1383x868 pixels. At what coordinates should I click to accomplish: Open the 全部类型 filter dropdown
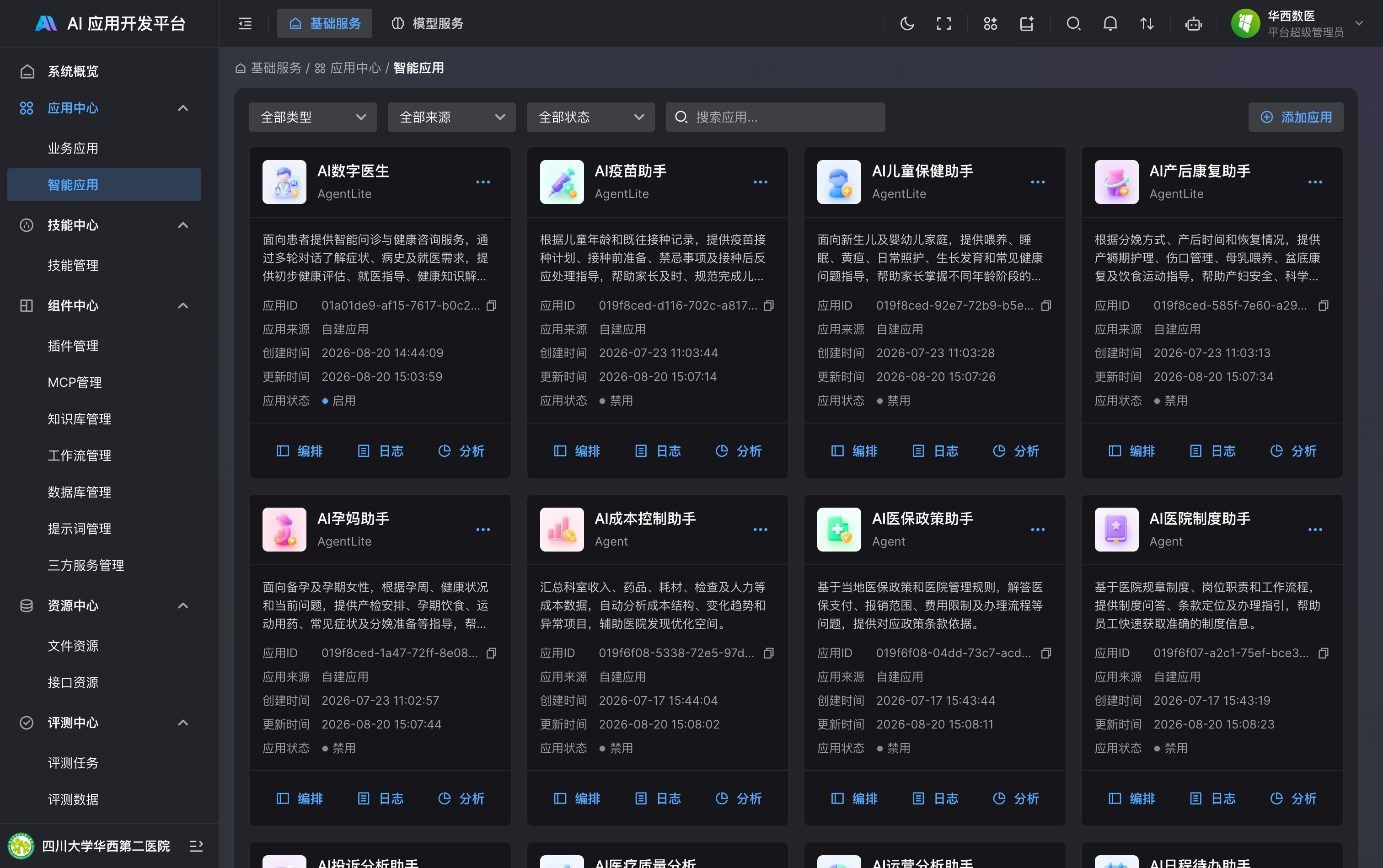(313, 117)
